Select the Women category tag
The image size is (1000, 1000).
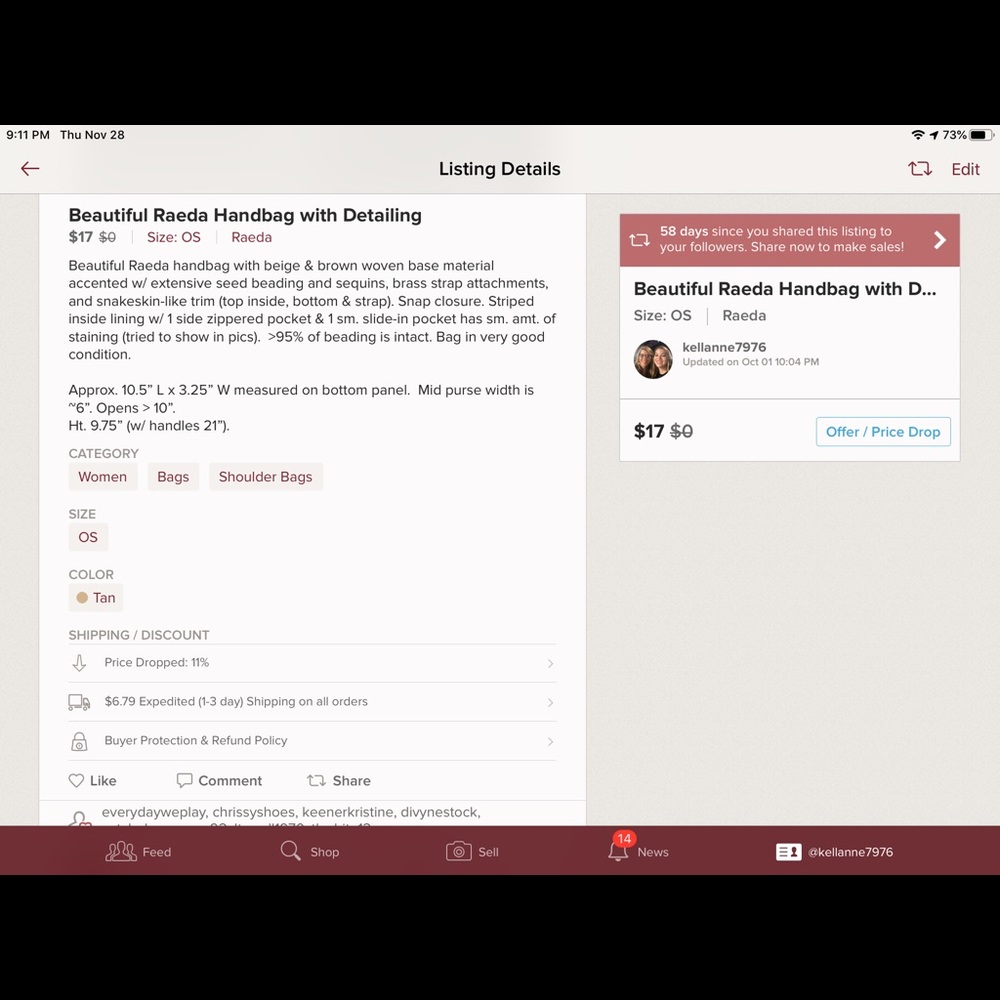click(x=103, y=477)
